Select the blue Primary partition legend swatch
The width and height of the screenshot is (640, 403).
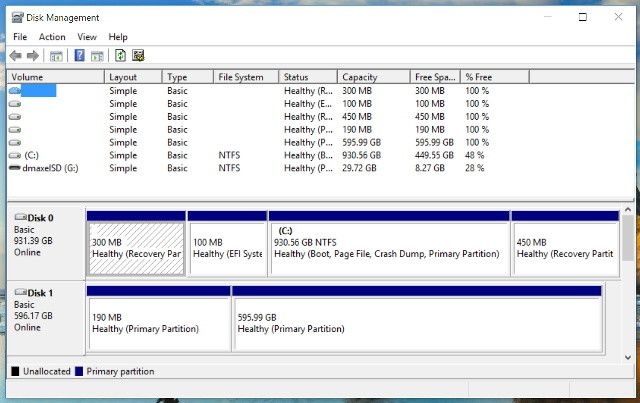(79, 371)
